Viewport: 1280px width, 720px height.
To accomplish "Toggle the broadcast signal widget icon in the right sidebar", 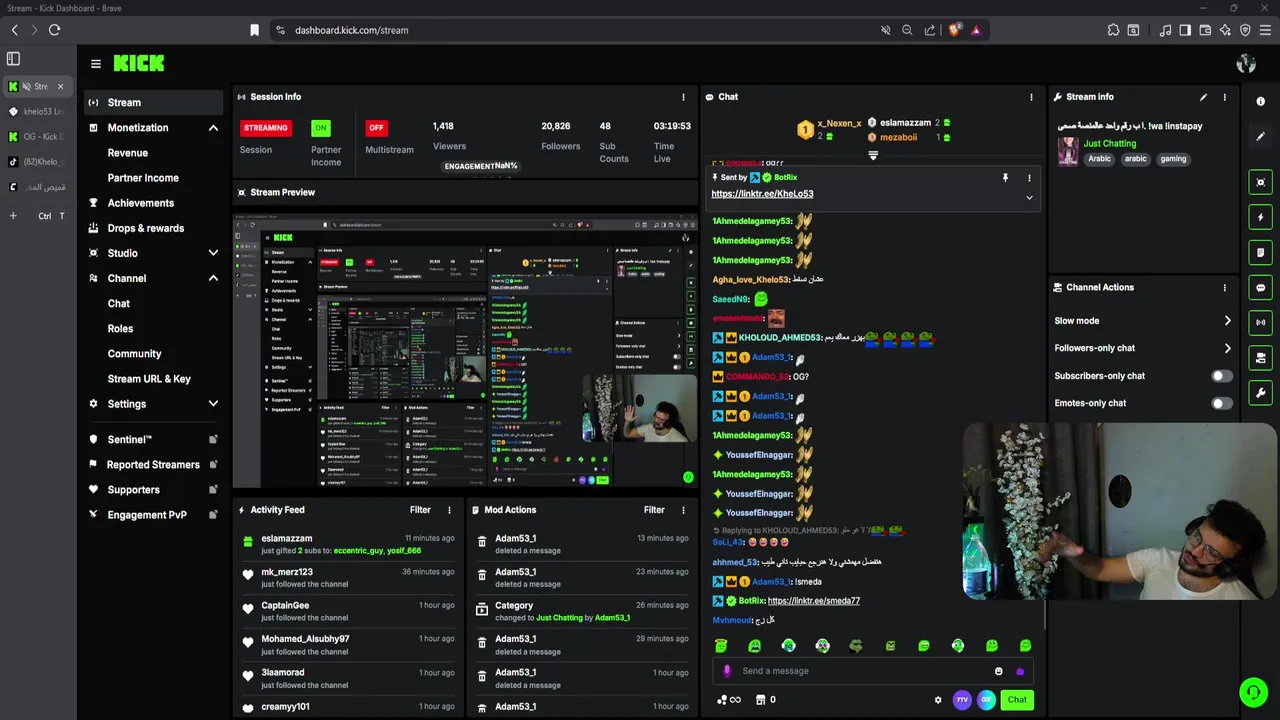I will pyautogui.click(x=1260, y=322).
